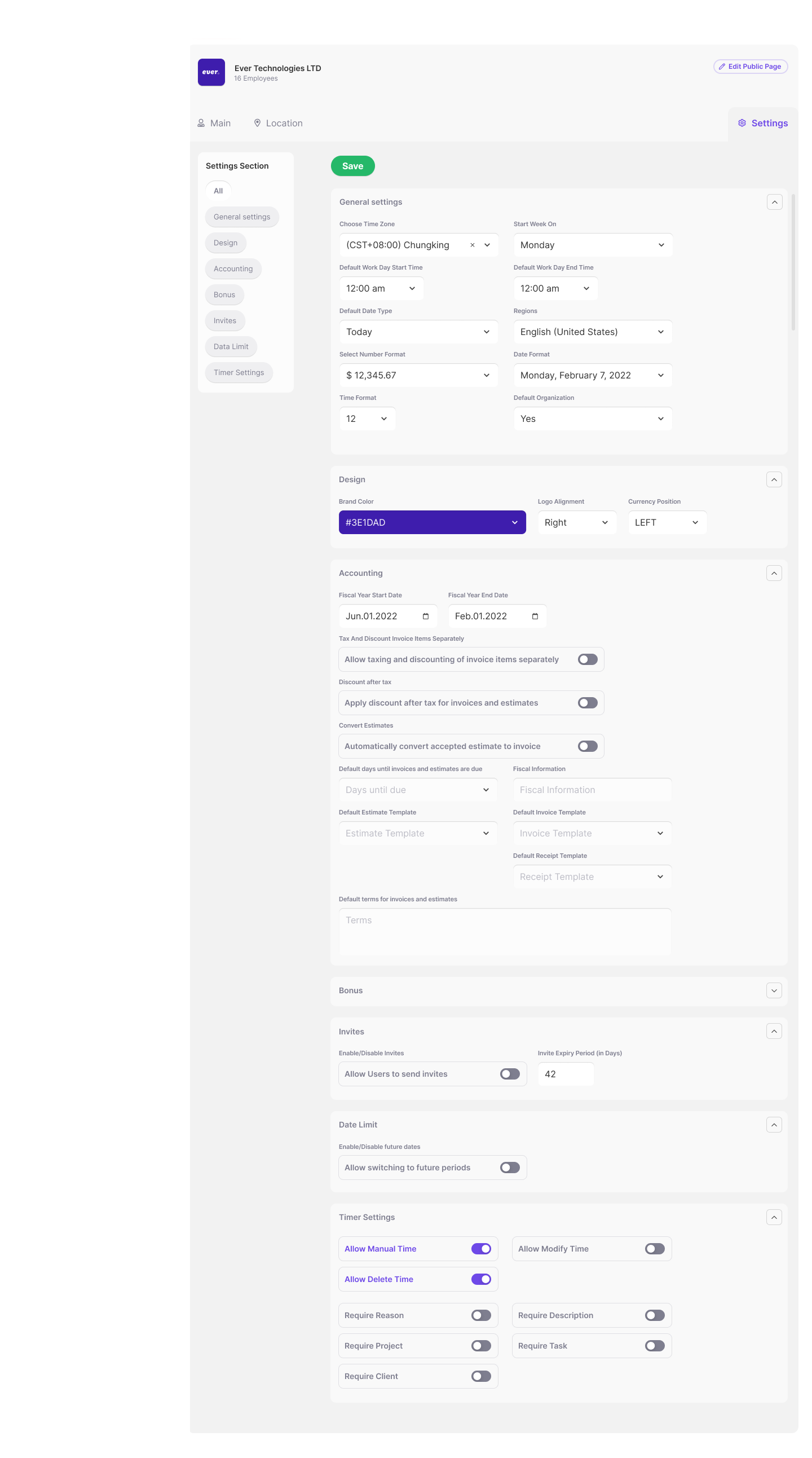
Task: Switch to the Main tab
Action: pos(214,124)
